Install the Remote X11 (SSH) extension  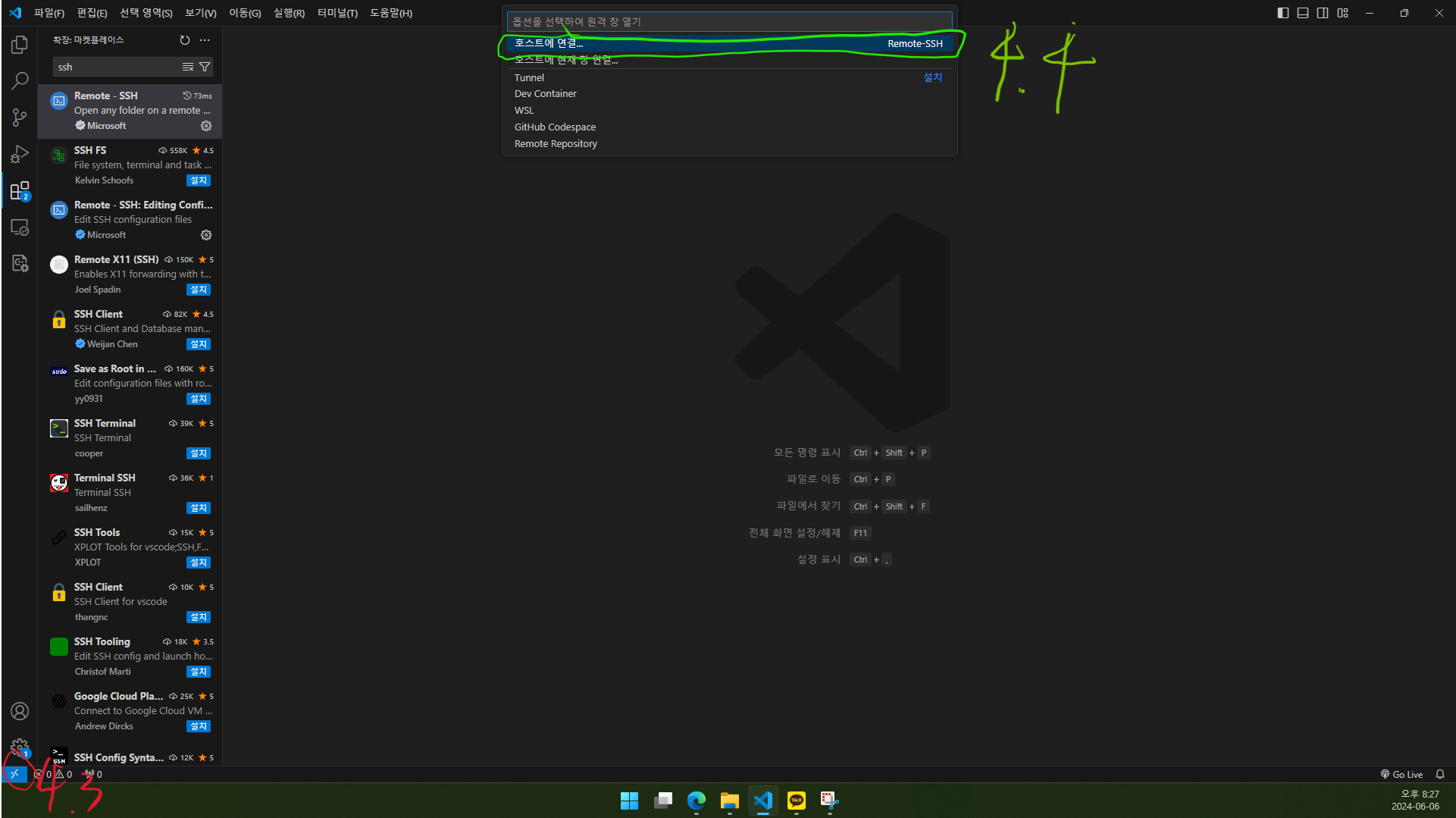(199, 290)
